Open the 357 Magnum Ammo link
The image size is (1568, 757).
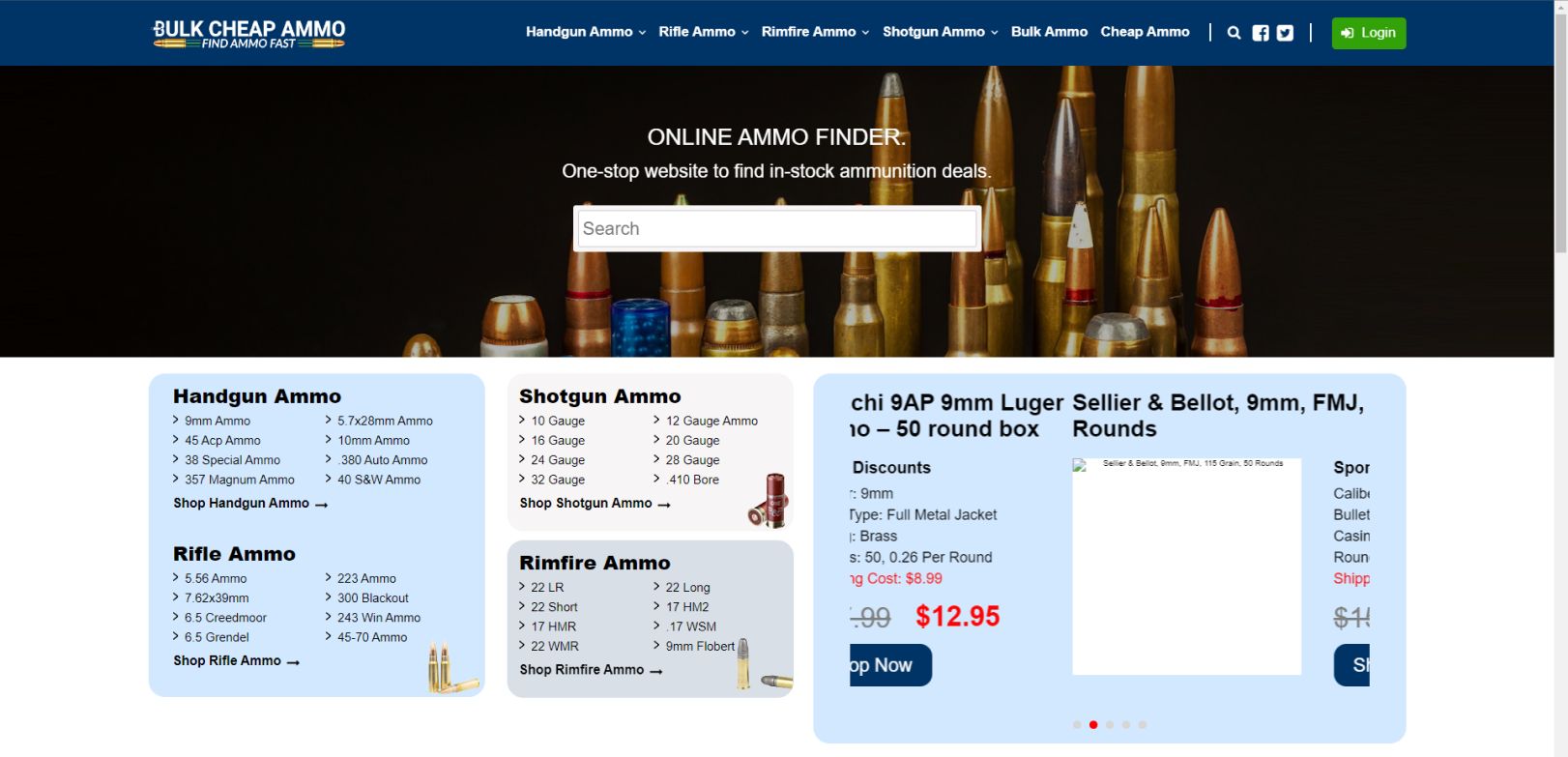click(240, 480)
